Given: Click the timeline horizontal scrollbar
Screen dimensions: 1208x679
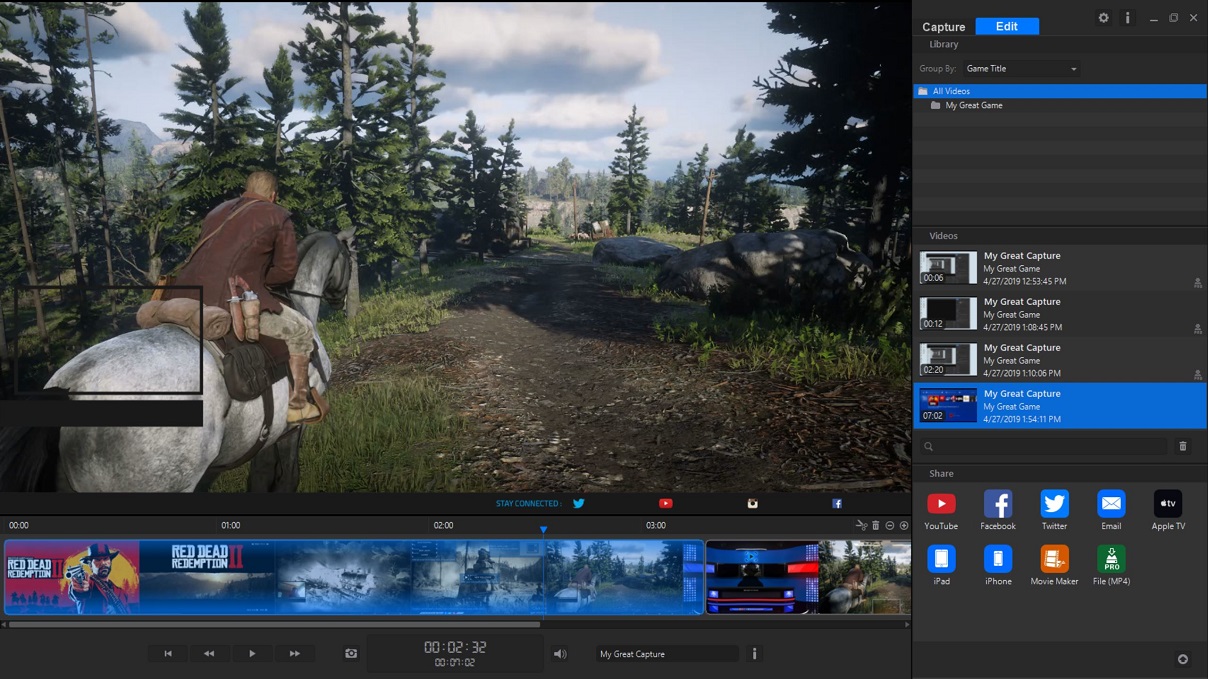Looking at the screenshot, I should 276,624.
